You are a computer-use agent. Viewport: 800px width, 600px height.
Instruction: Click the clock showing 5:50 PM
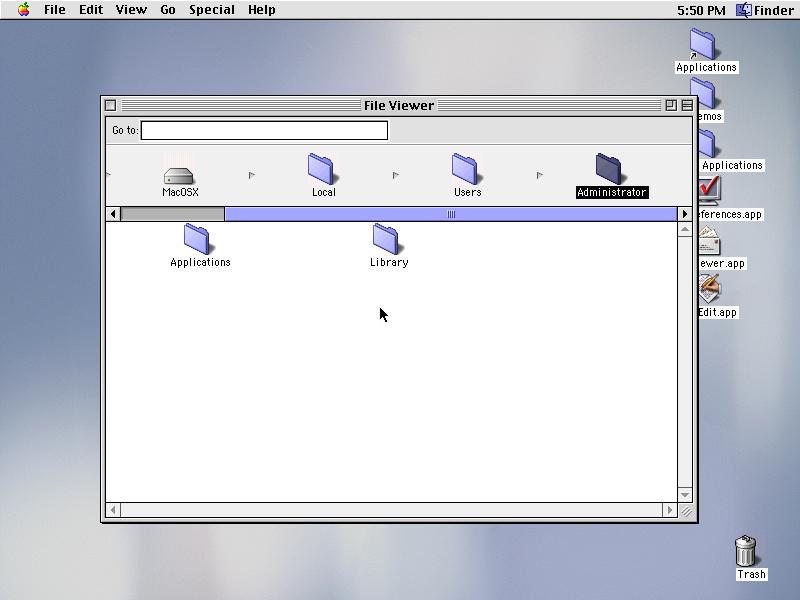(x=701, y=10)
